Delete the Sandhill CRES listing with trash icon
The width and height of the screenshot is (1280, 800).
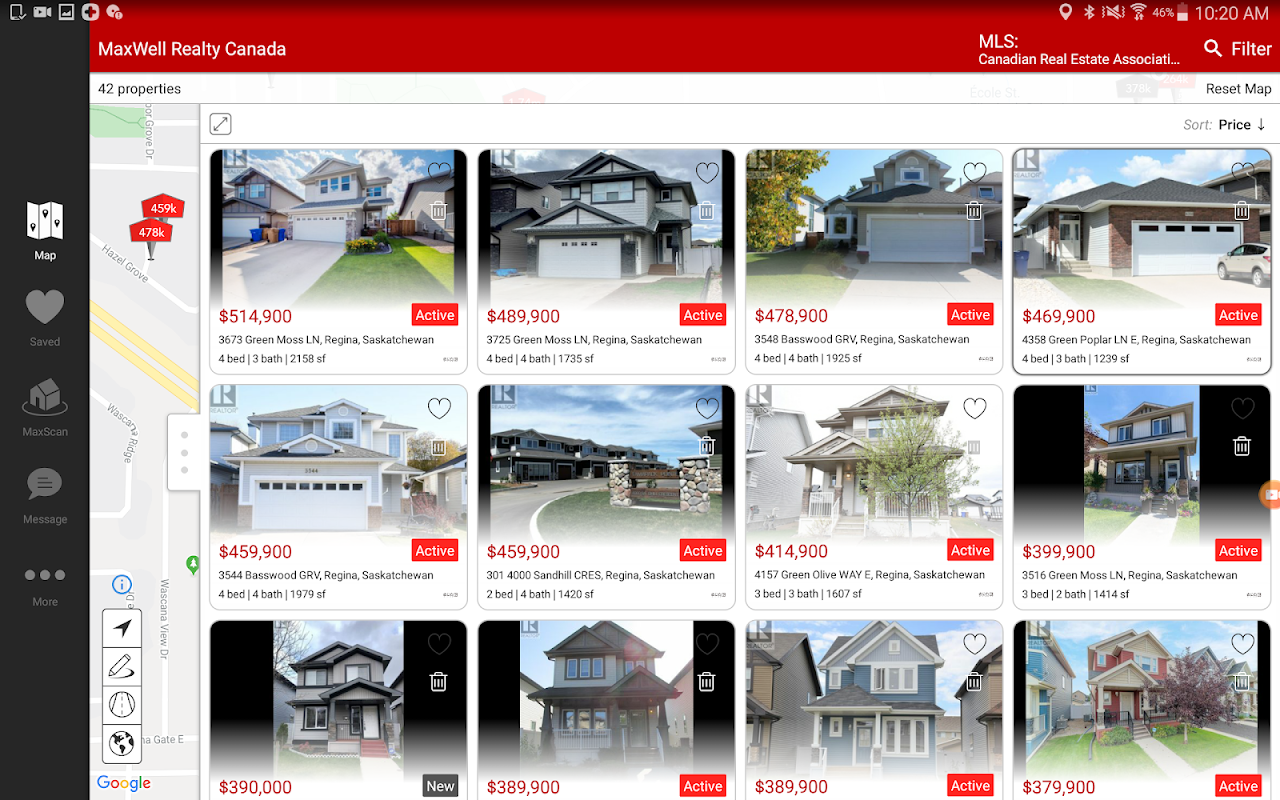click(706, 447)
